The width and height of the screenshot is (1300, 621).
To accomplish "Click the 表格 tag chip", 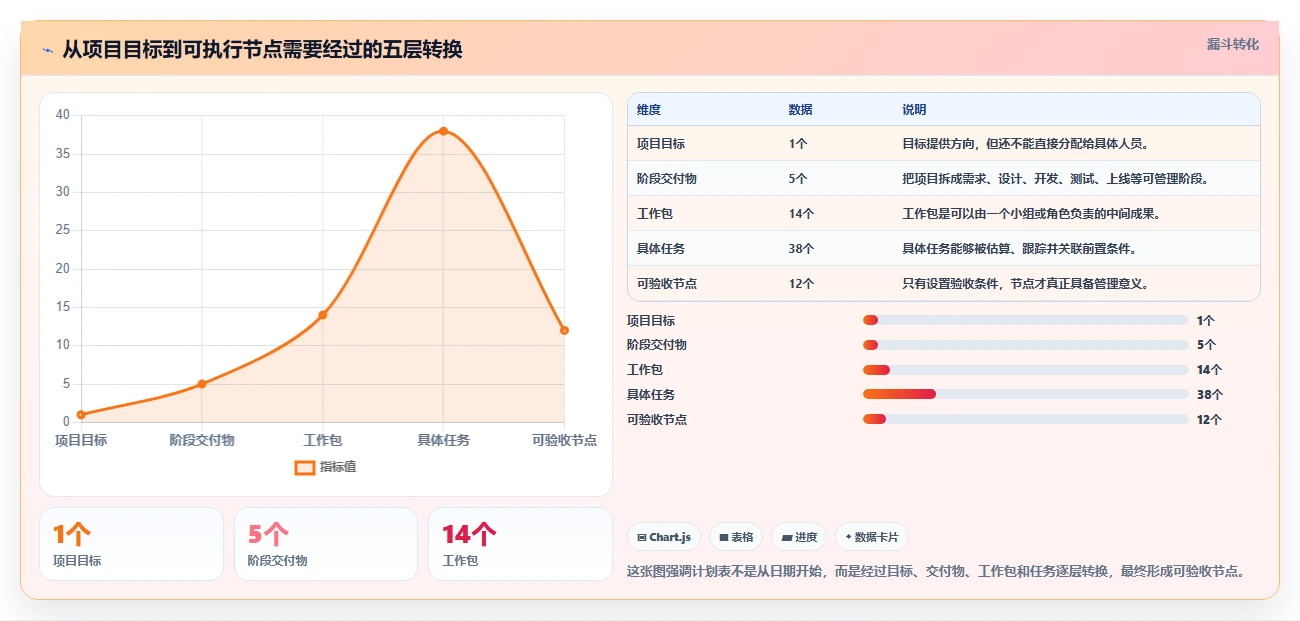I will 736,537.
